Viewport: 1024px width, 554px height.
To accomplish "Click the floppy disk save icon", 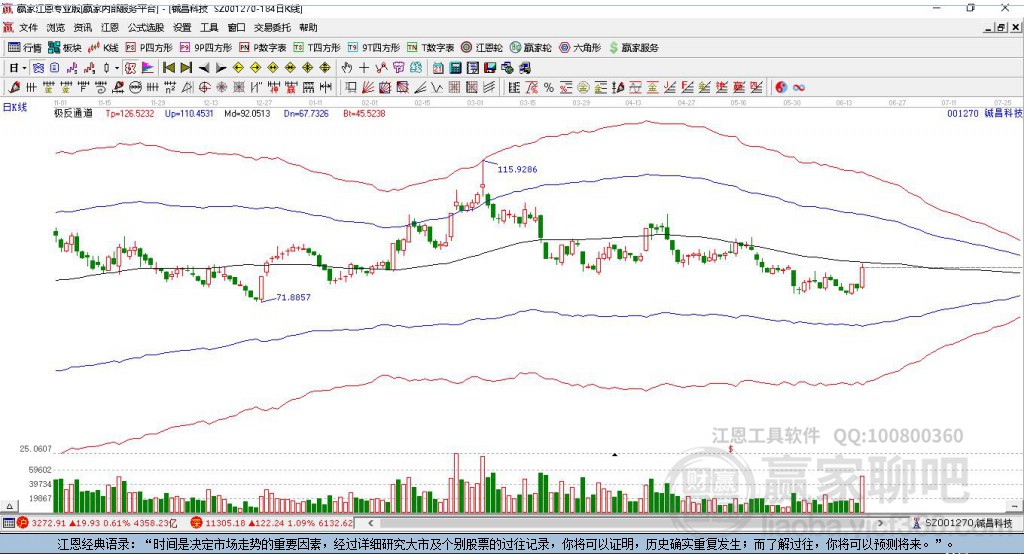I will 490,68.
